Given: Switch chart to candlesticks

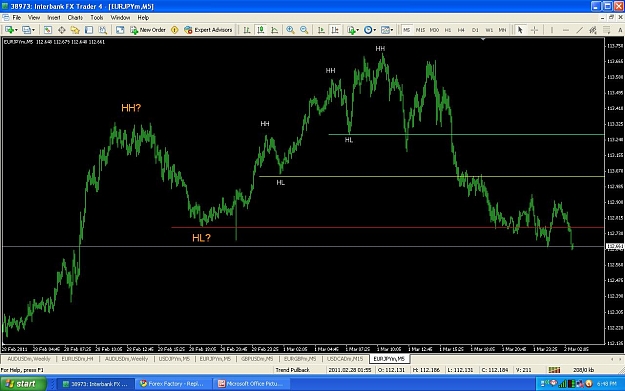Looking at the screenshot, I should tap(261, 30).
